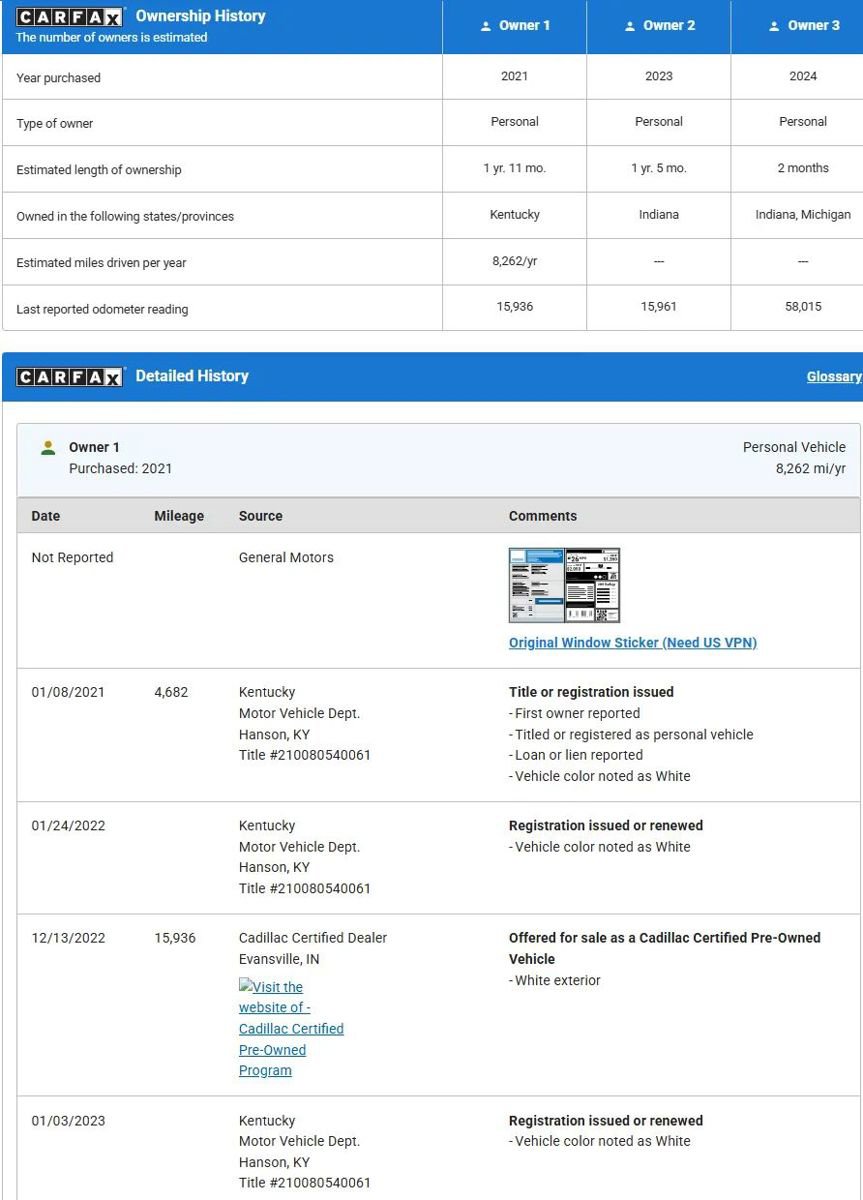Select the 01/08/2021 date entry

tap(68, 692)
